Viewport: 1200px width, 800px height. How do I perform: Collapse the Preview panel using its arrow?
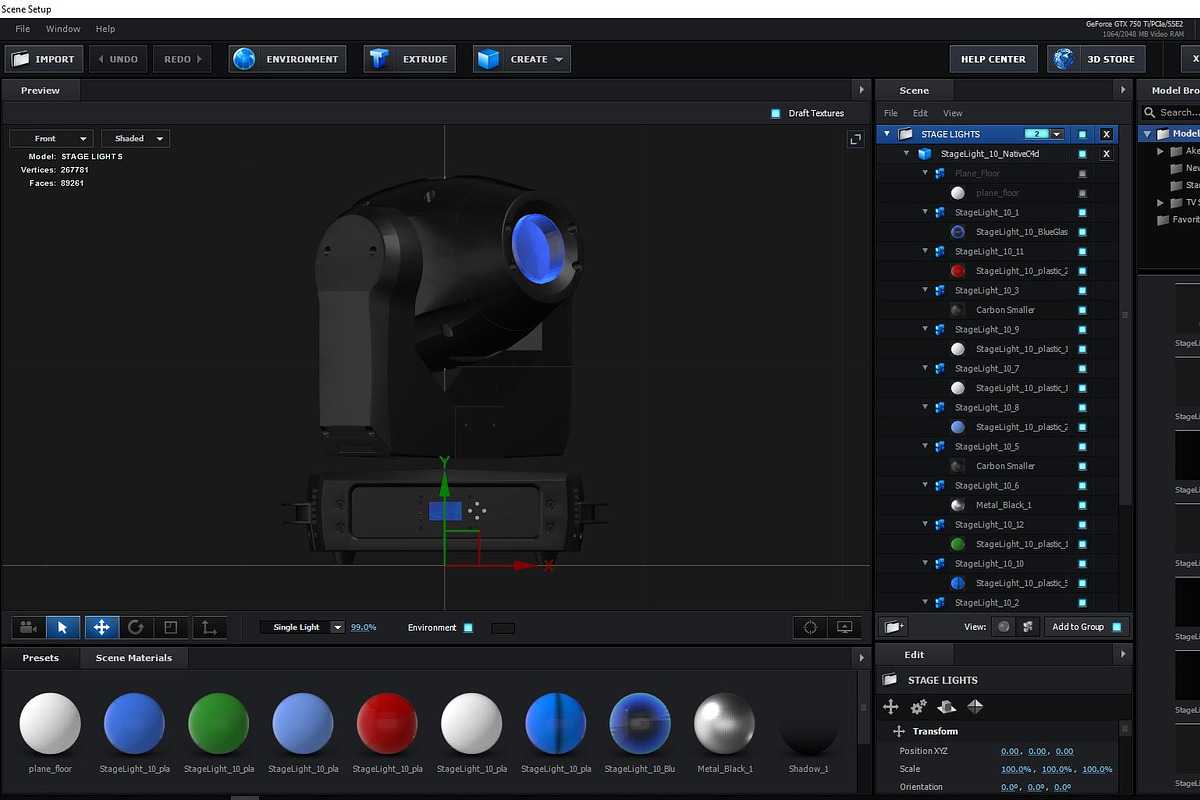[x=861, y=90]
